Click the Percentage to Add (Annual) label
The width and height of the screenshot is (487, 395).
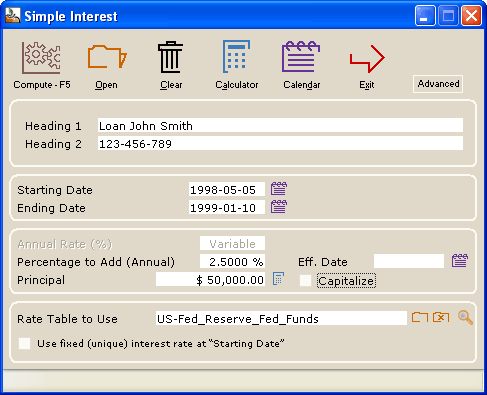click(x=96, y=262)
